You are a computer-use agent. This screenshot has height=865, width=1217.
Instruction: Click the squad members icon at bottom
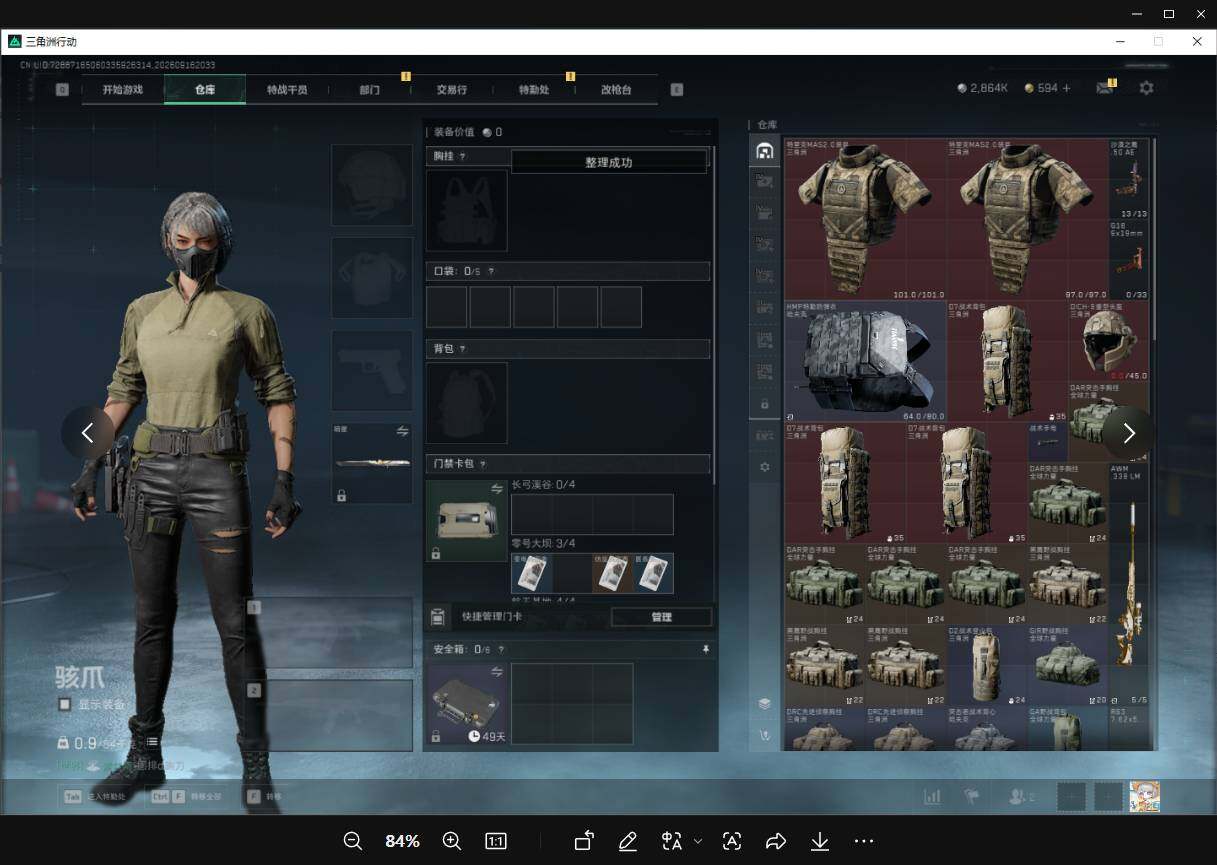pyautogui.click(x=1020, y=796)
